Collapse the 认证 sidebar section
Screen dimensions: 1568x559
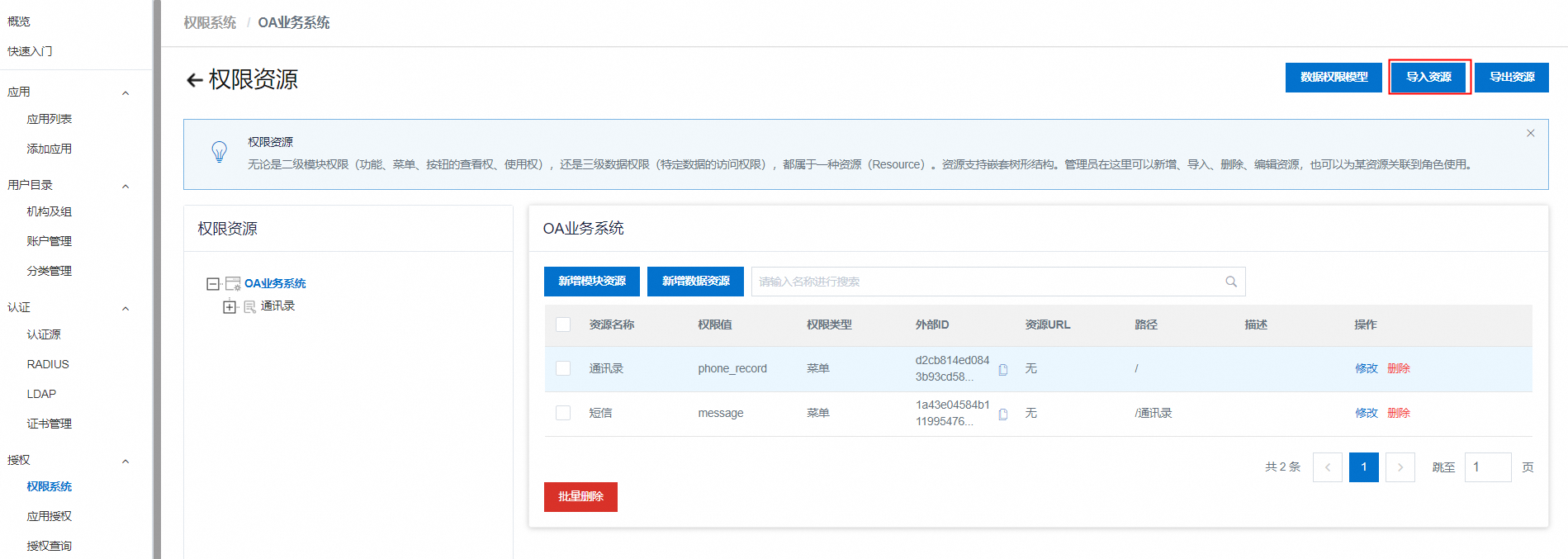126,308
